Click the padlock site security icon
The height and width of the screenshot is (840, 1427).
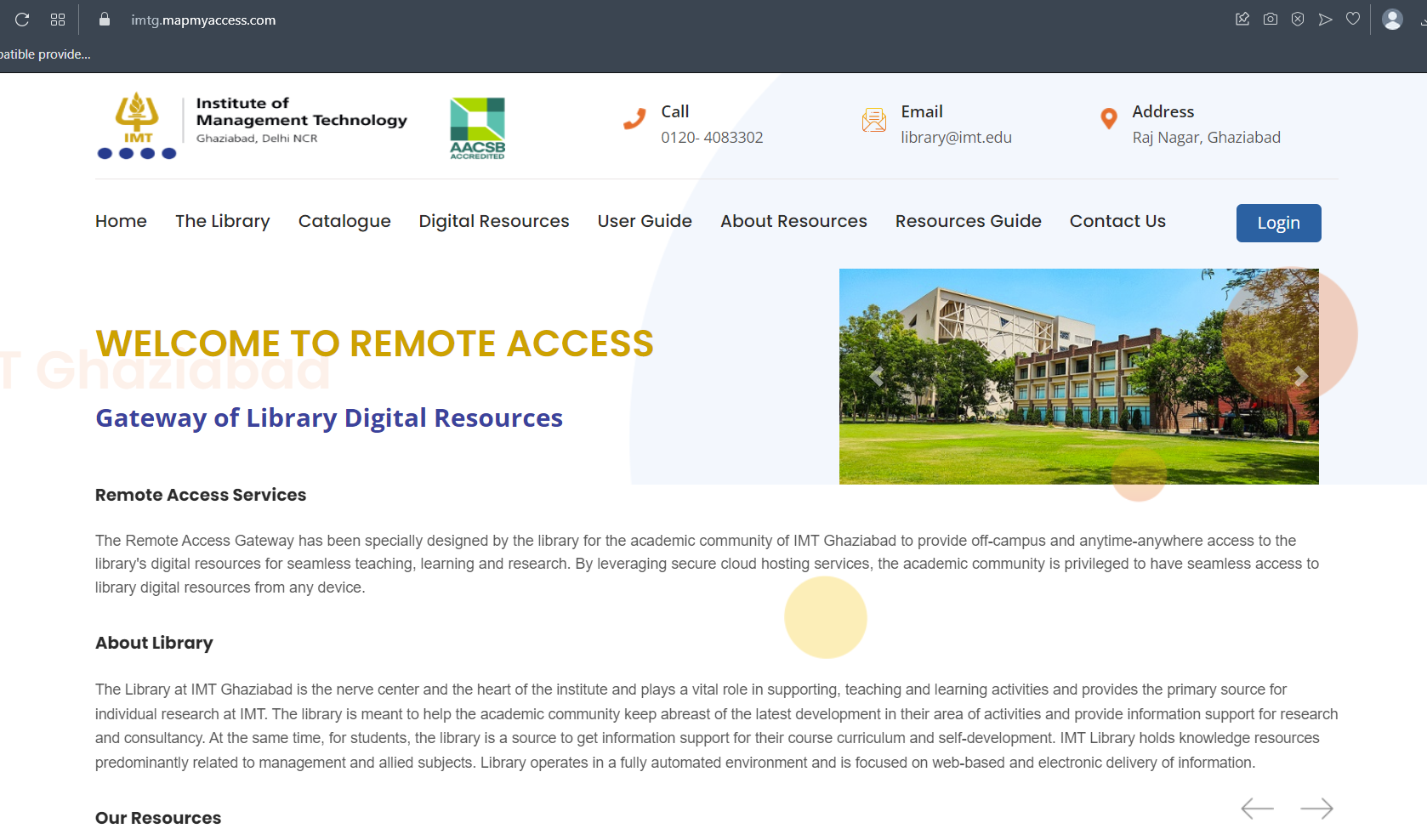pos(105,20)
